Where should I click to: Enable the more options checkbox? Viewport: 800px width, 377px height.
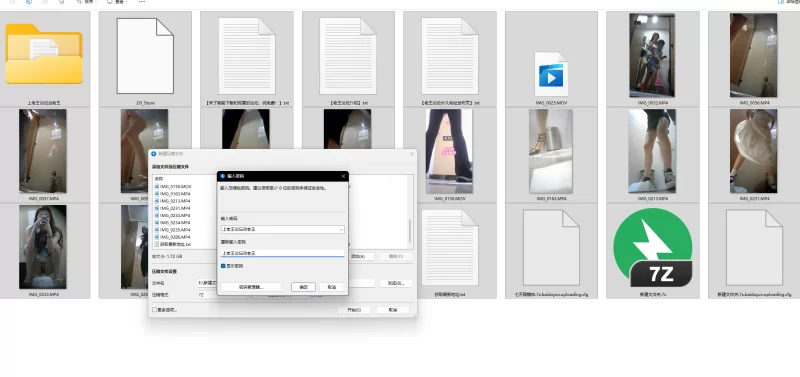[155, 310]
